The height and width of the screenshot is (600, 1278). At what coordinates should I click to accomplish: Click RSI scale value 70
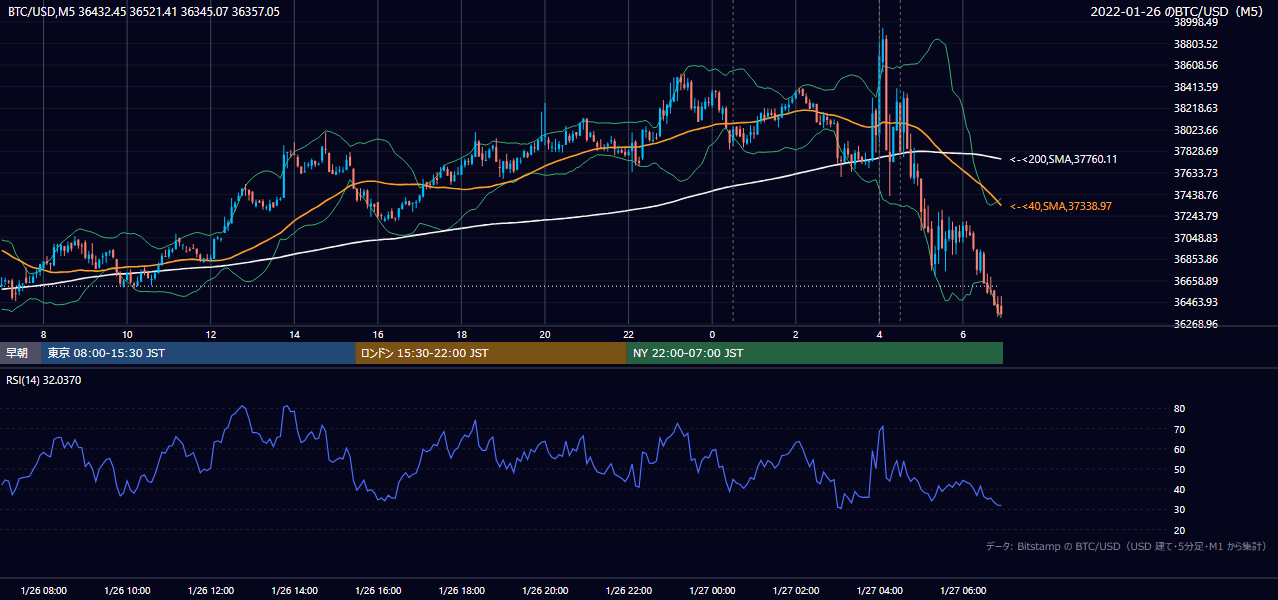pos(1180,429)
